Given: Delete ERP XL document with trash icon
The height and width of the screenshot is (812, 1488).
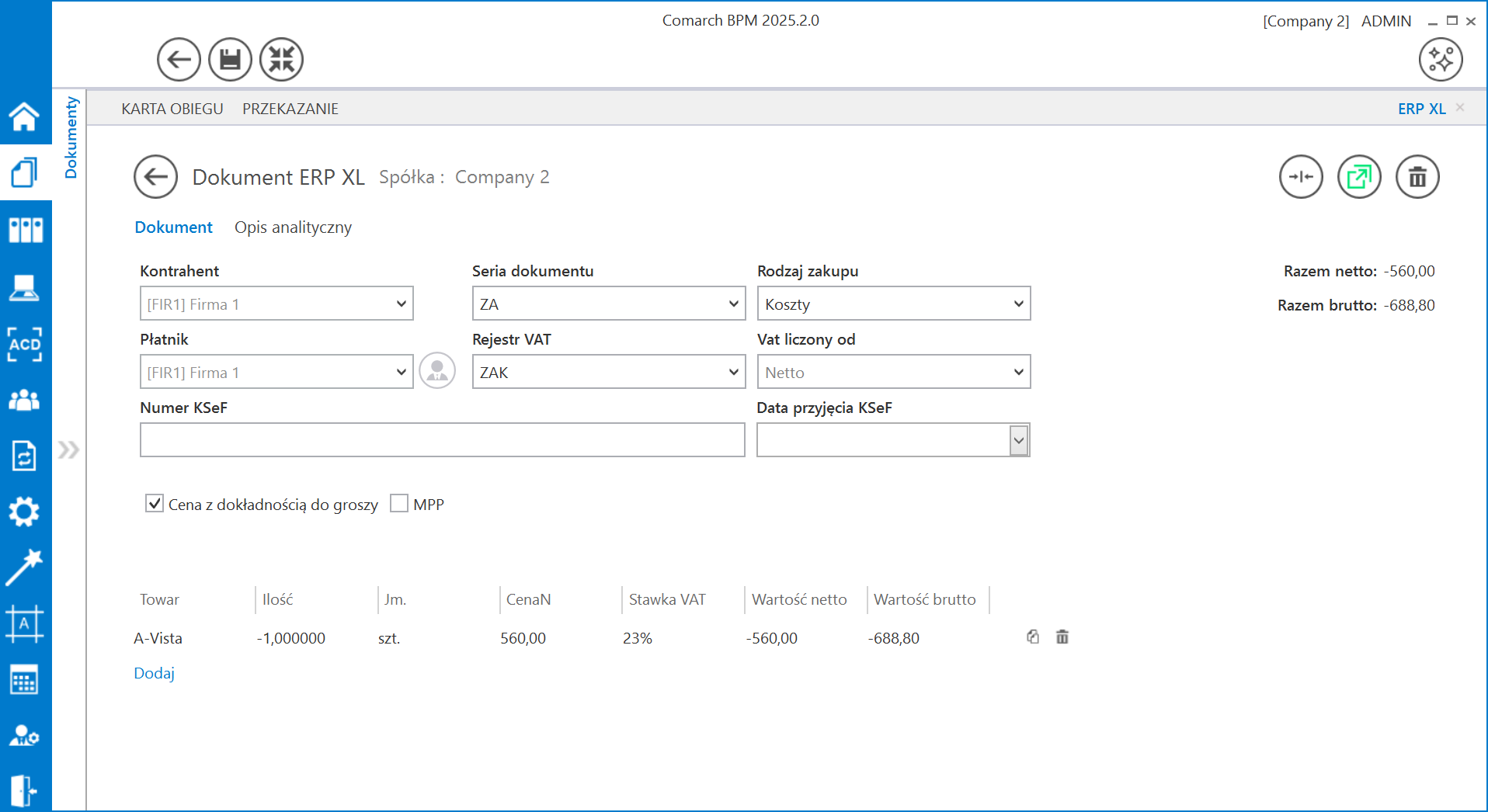Looking at the screenshot, I should tap(1417, 177).
